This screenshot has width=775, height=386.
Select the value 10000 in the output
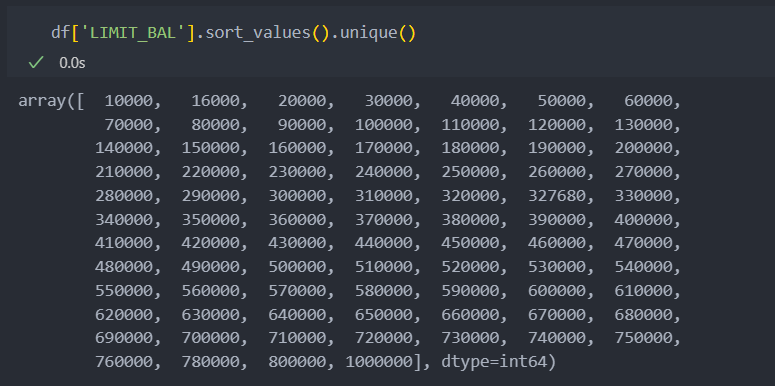click(129, 101)
